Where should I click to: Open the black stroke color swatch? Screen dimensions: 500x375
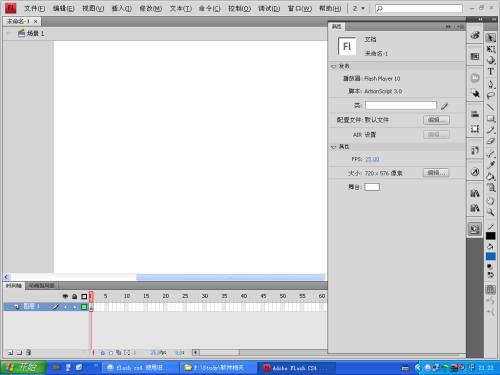[x=490, y=236]
